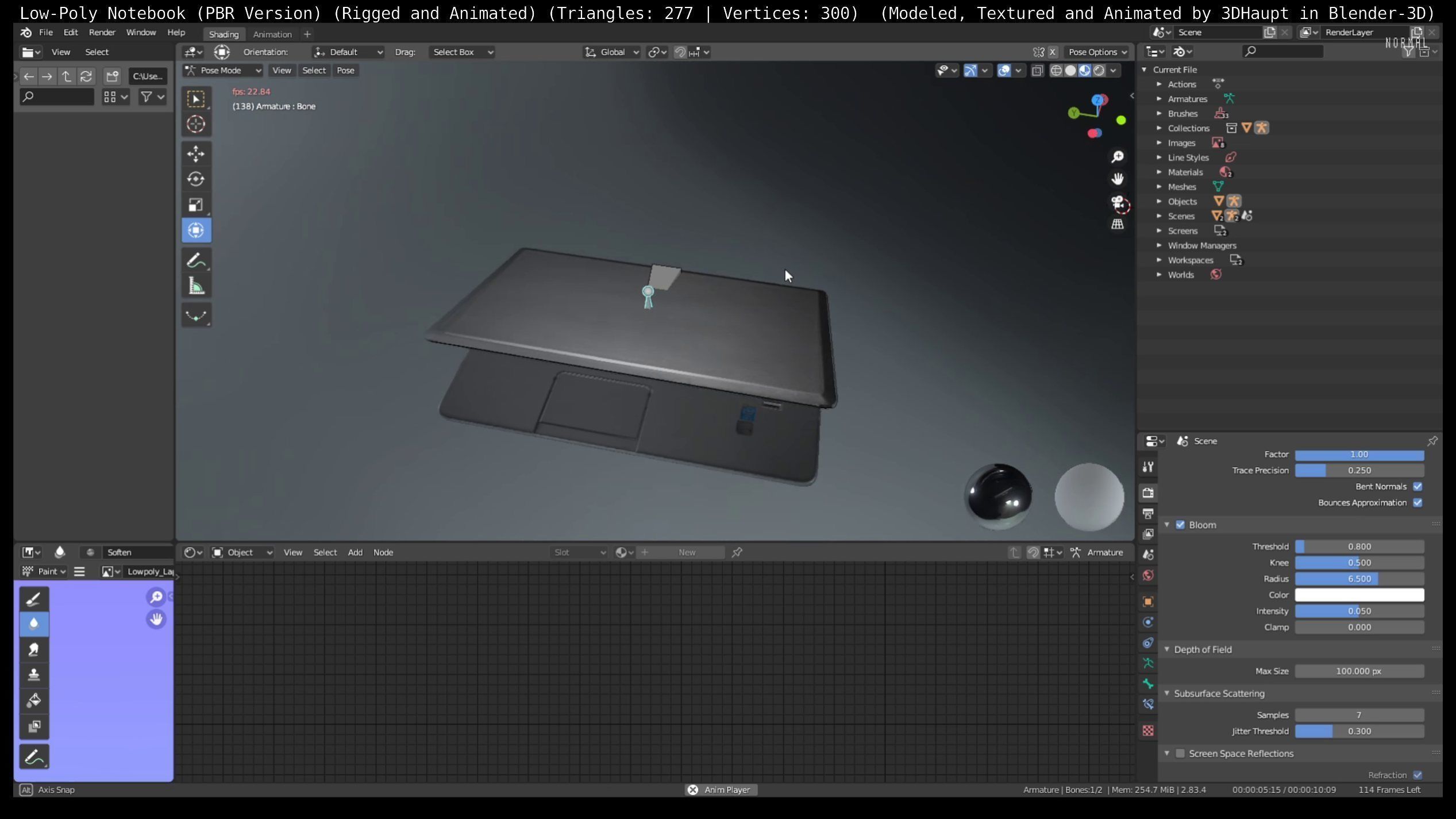
Task: Click the 3D Cursor tool
Action: pyautogui.click(x=195, y=124)
